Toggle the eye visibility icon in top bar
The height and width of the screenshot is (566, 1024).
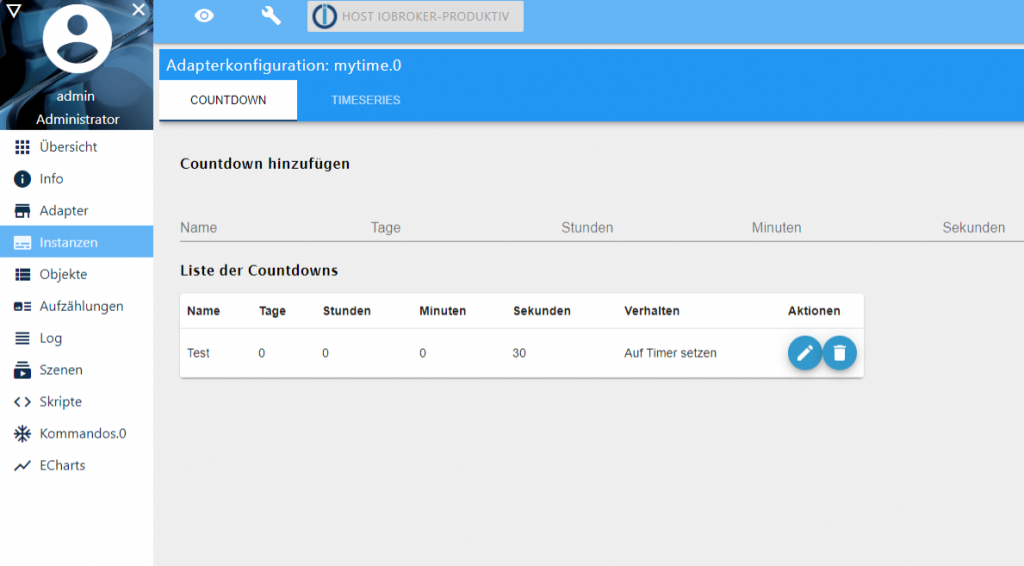point(204,16)
